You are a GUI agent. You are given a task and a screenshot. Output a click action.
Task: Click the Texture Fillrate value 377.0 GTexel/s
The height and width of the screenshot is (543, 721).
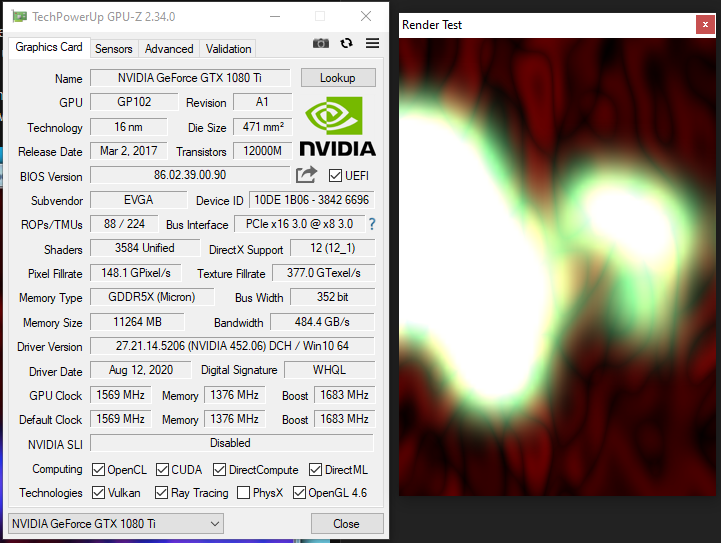click(324, 273)
